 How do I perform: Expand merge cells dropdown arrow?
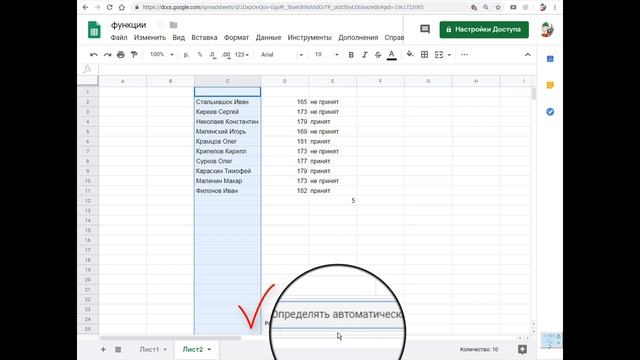[449, 55]
